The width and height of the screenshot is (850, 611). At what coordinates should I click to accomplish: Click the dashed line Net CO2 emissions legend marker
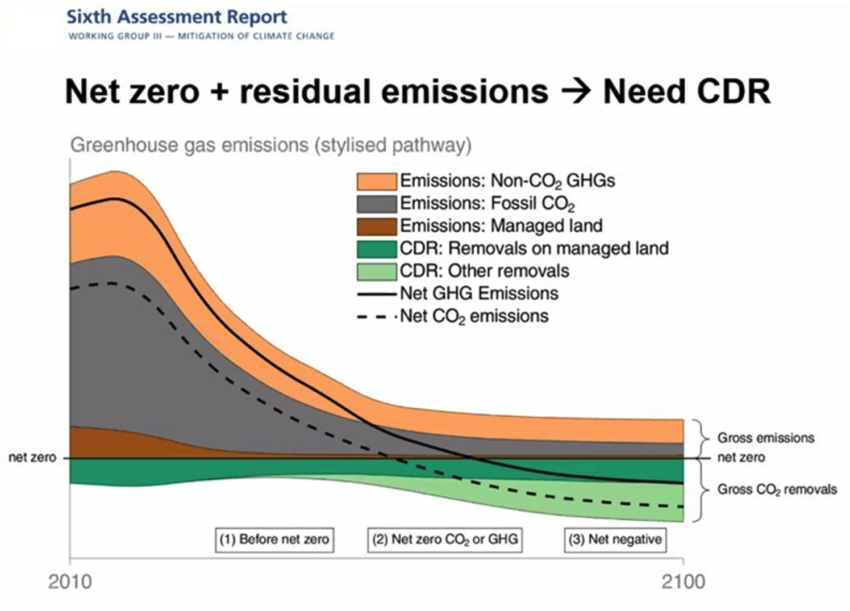[377, 317]
